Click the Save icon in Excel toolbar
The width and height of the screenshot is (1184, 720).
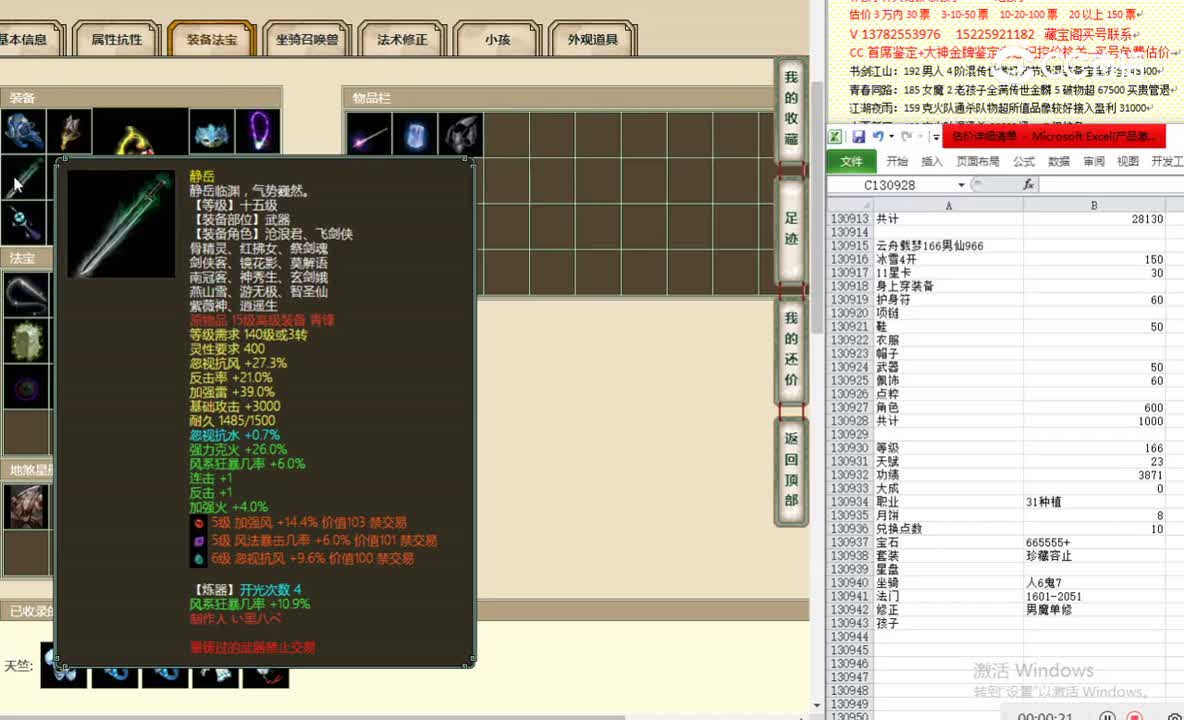859,137
